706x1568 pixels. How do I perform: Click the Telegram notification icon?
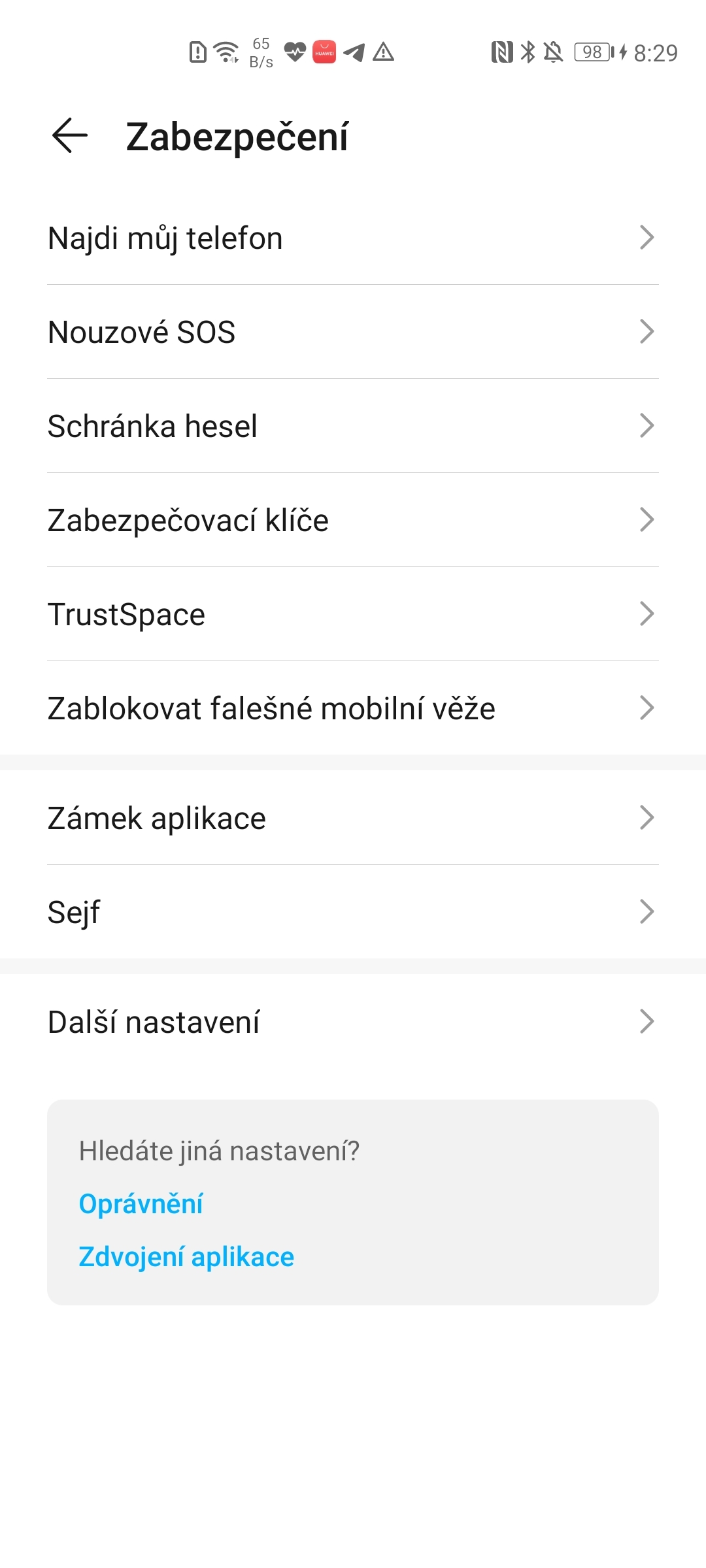354,52
